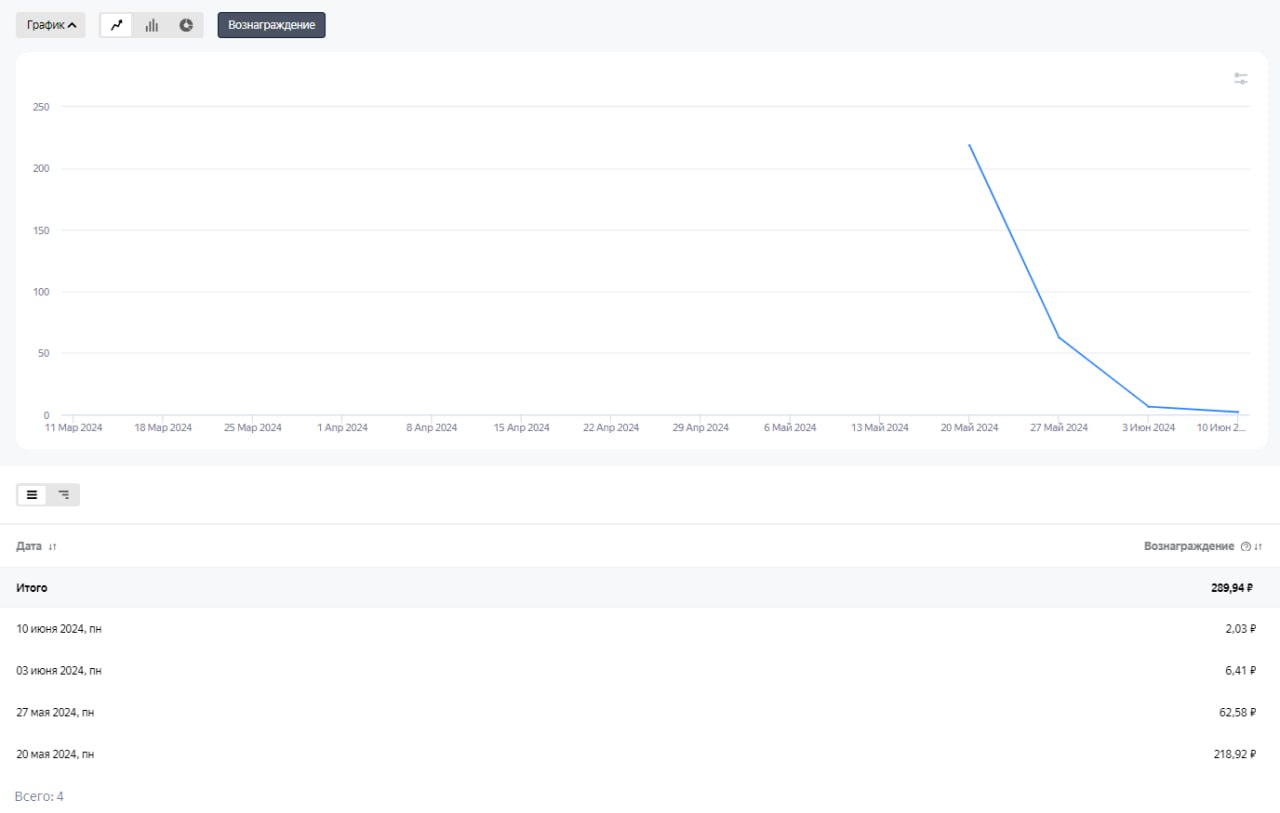Click chart line peak at 20 Май 2024
1280x813 pixels.
click(x=969, y=145)
